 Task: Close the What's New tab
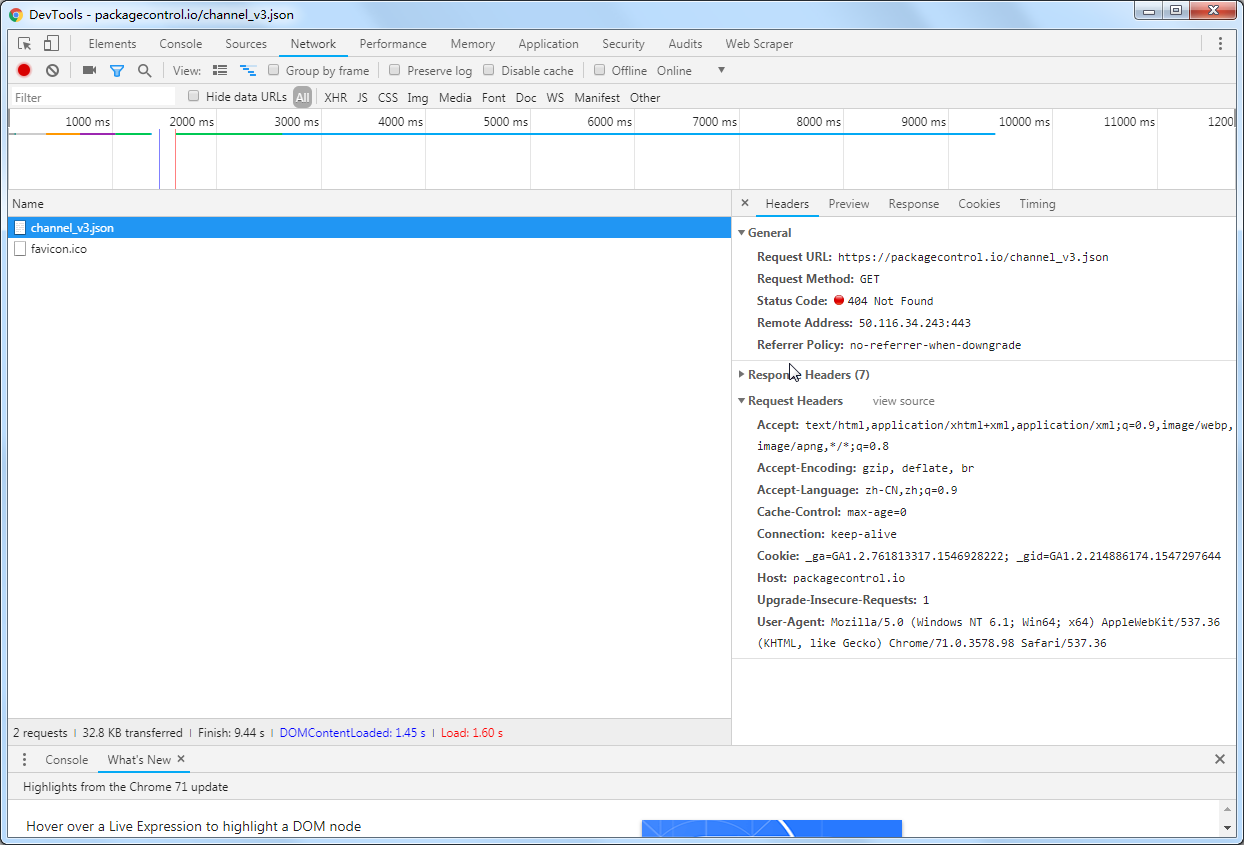pyautogui.click(x=181, y=759)
